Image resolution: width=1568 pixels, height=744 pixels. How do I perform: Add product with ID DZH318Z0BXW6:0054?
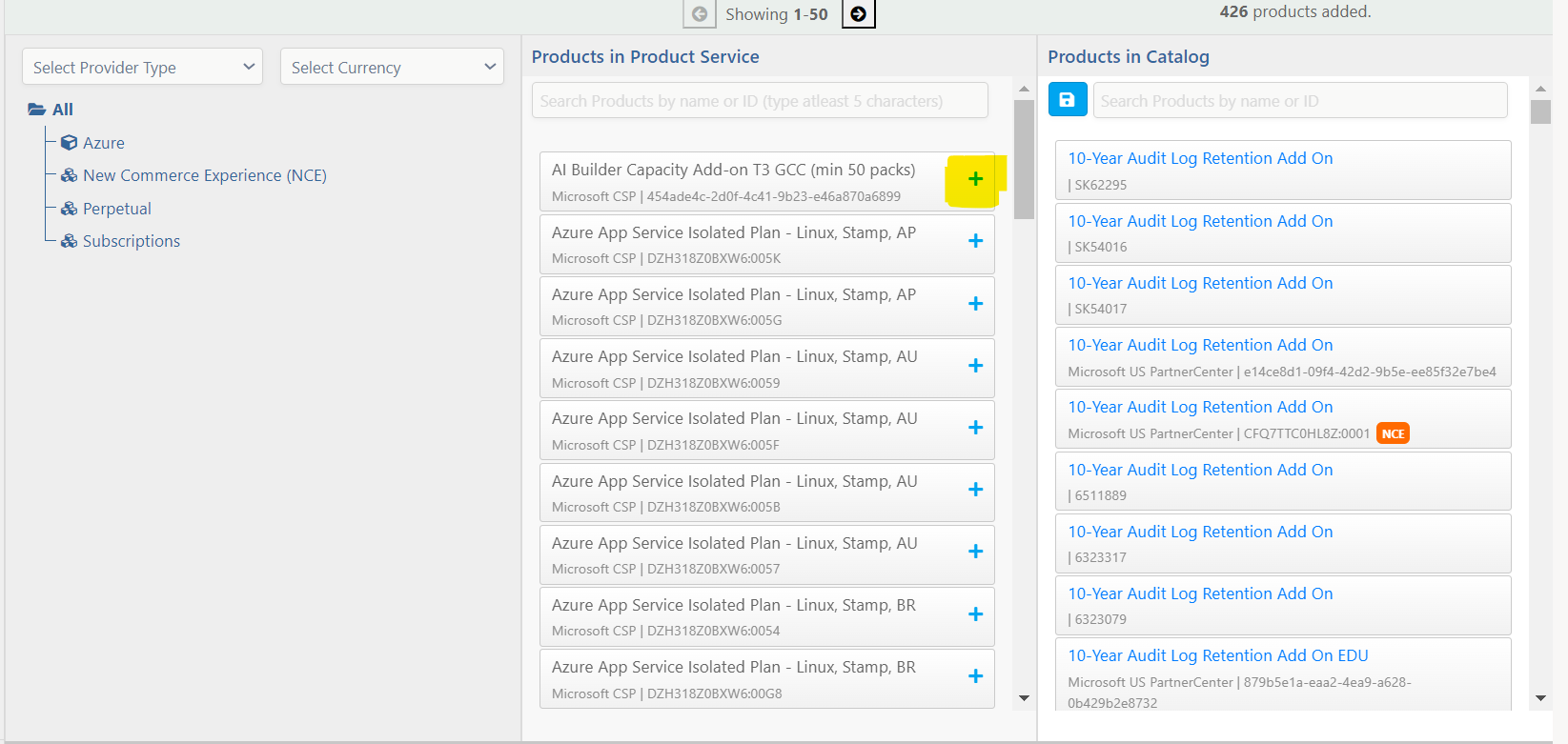975,614
